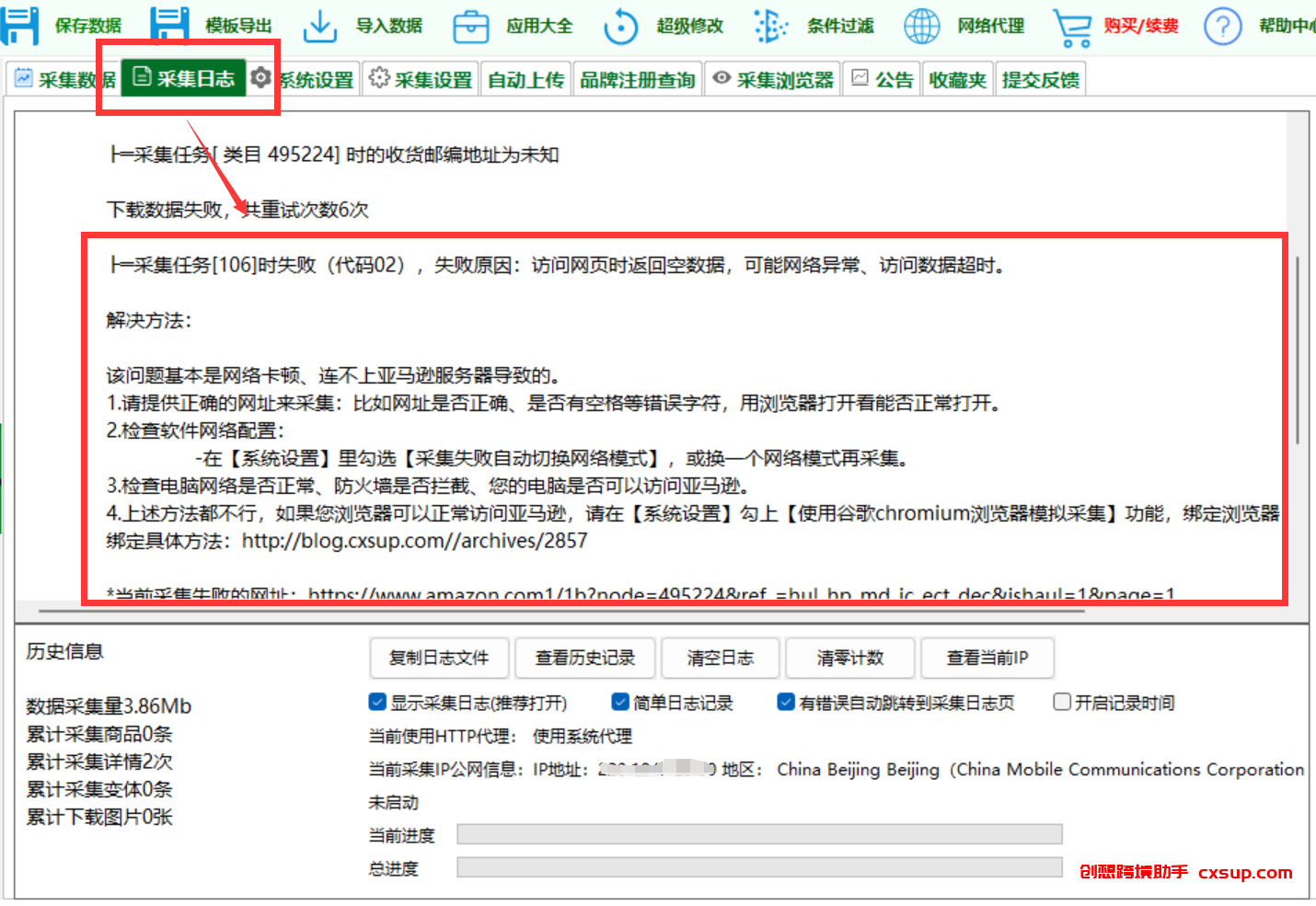Click the 当前进度 progress bar

759,834
